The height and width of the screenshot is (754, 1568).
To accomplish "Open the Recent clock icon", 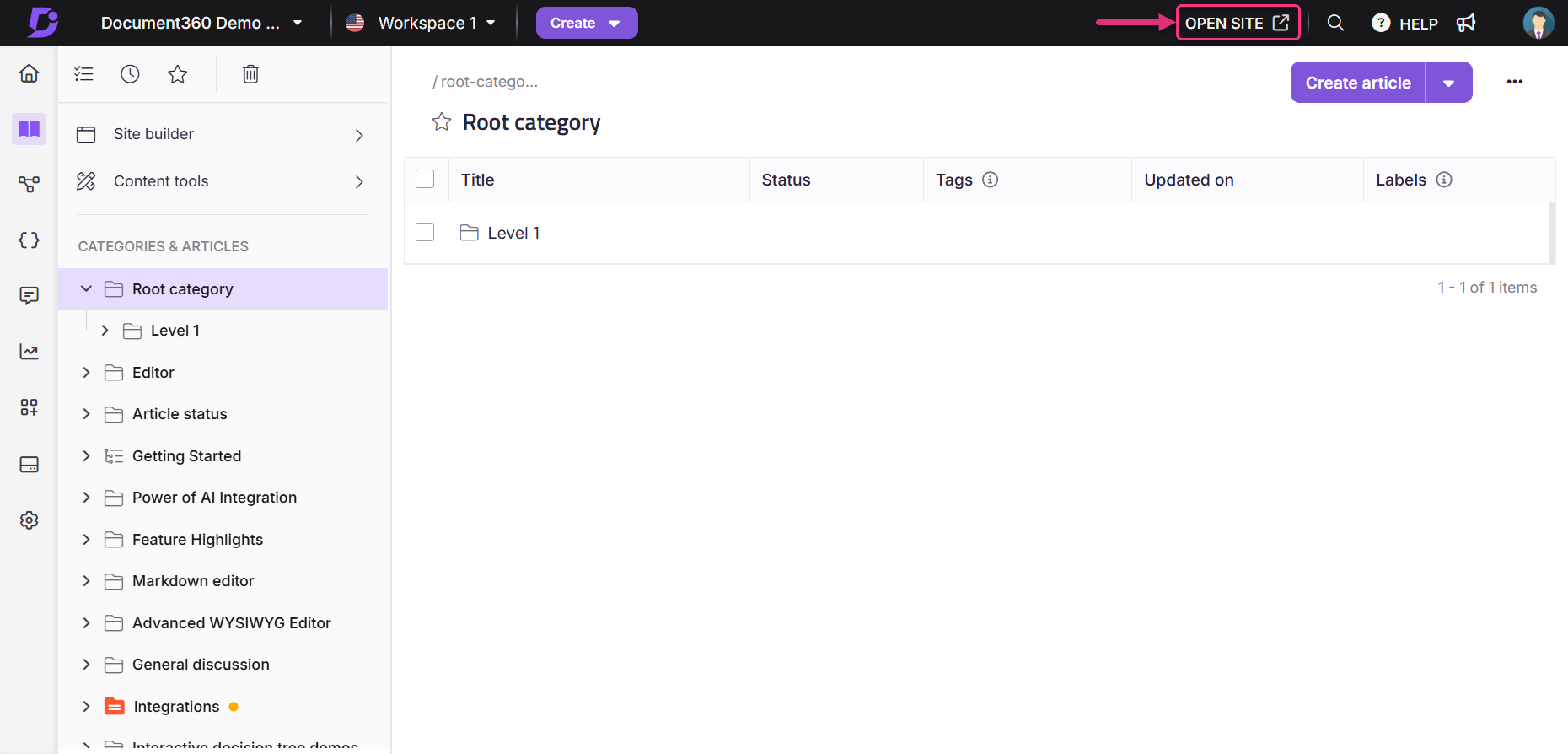I will coord(130,74).
